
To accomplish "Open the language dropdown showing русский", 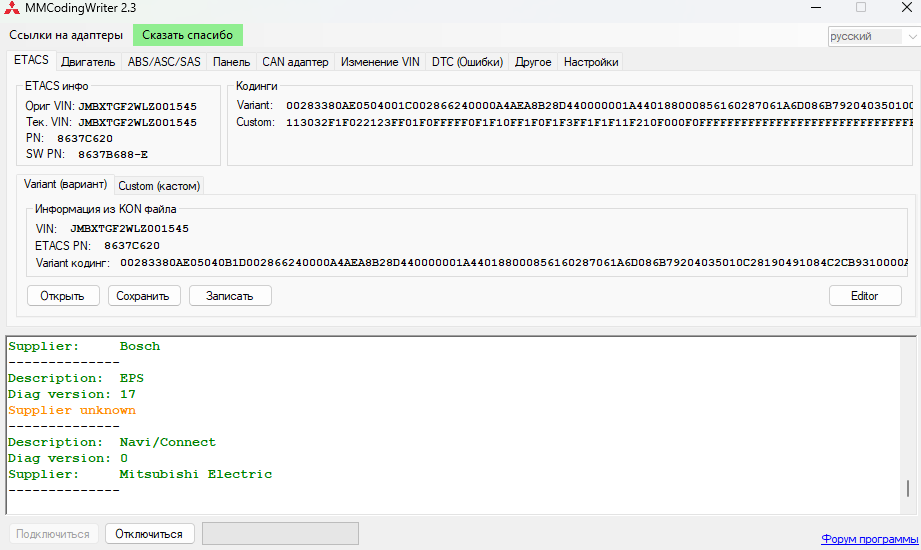I will point(873,36).
